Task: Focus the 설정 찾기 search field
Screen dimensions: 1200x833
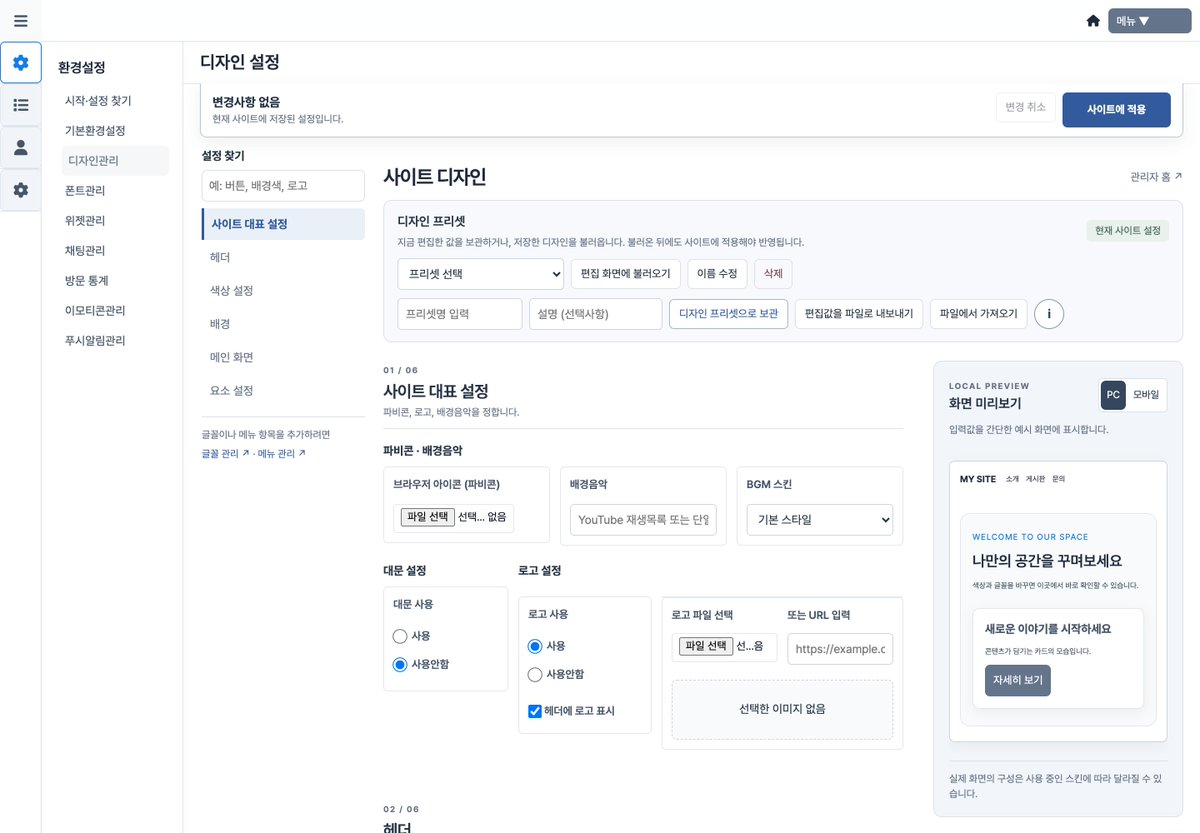Action: [x=283, y=186]
